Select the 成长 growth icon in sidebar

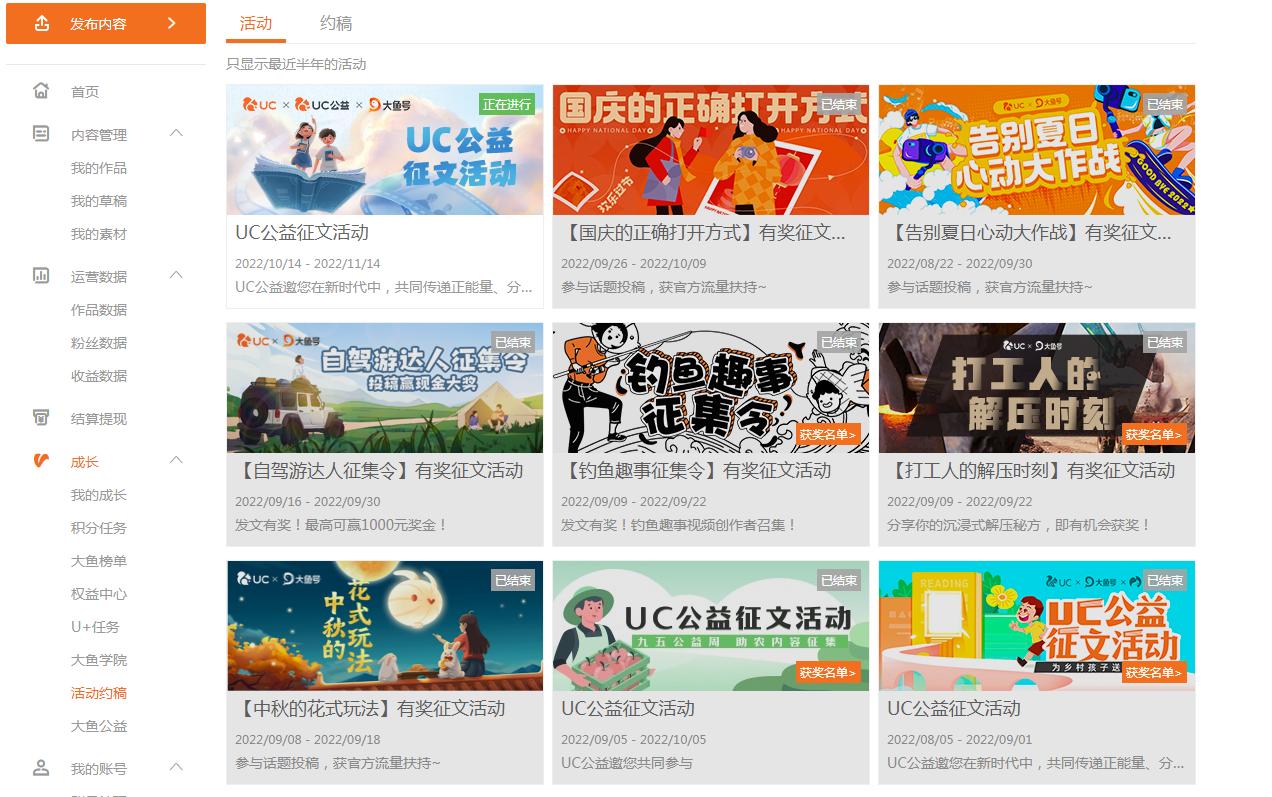pyautogui.click(x=40, y=460)
